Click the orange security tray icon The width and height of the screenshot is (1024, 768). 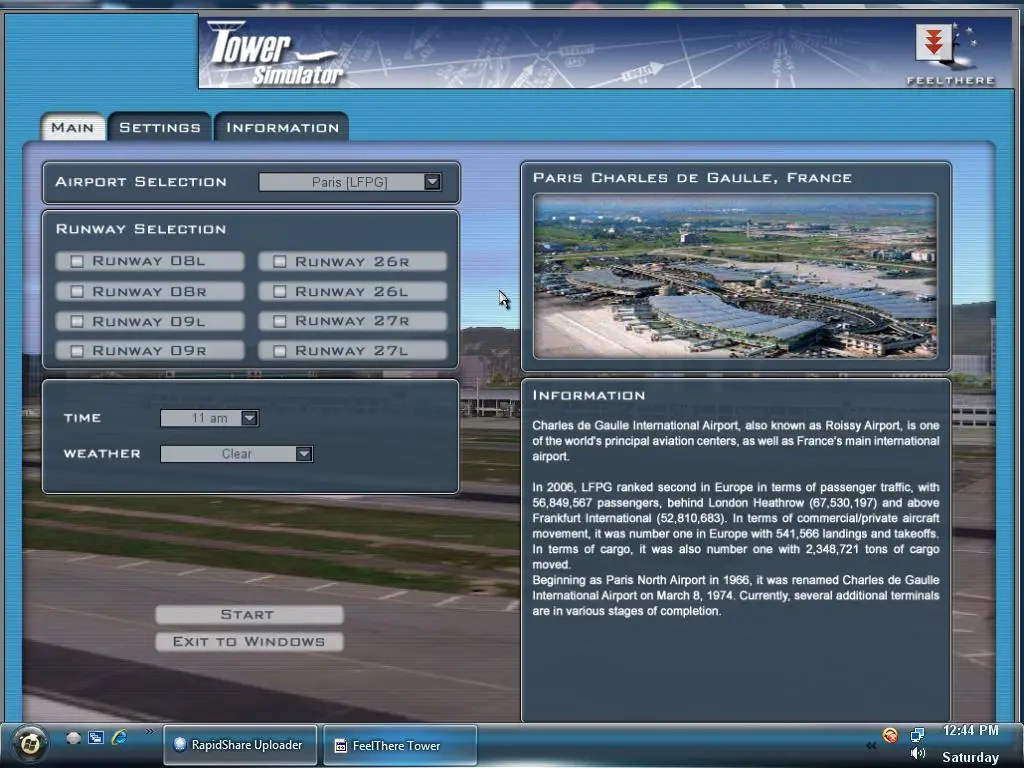click(890, 735)
